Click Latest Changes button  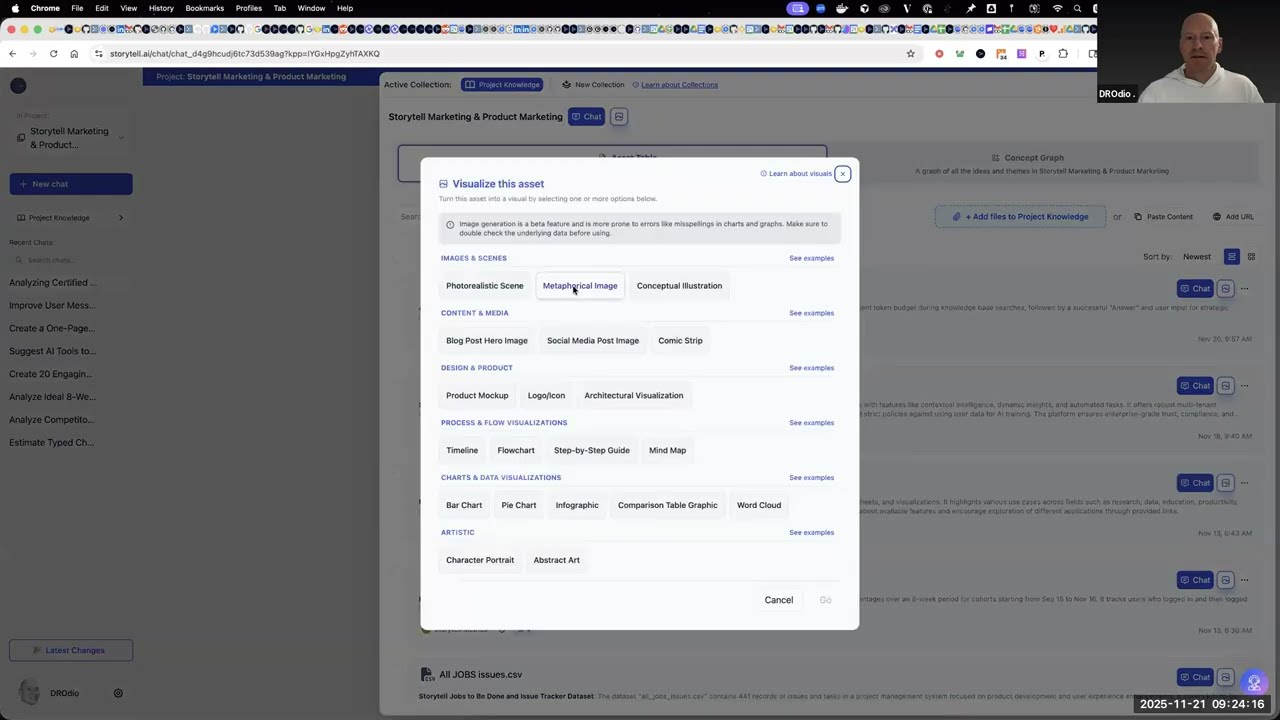click(x=71, y=651)
